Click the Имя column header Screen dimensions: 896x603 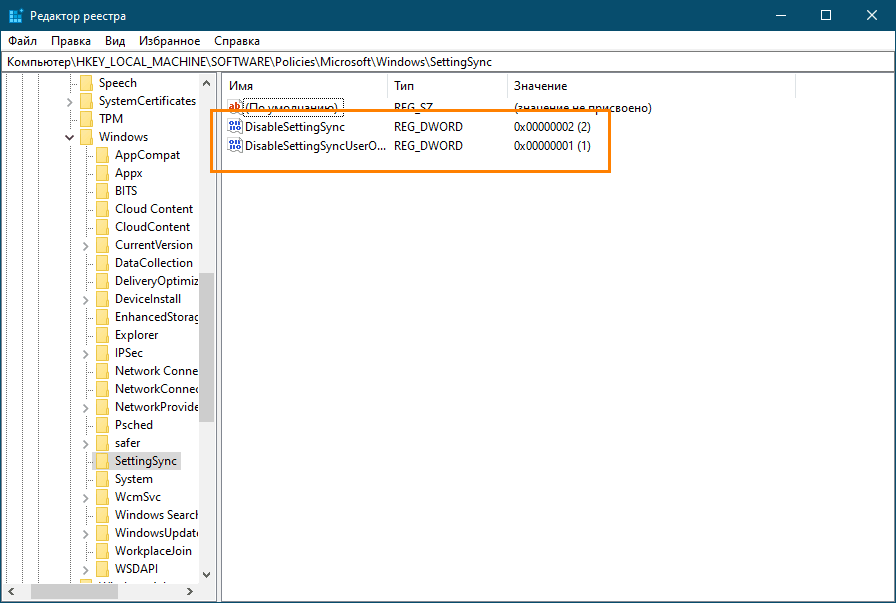coord(241,86)
